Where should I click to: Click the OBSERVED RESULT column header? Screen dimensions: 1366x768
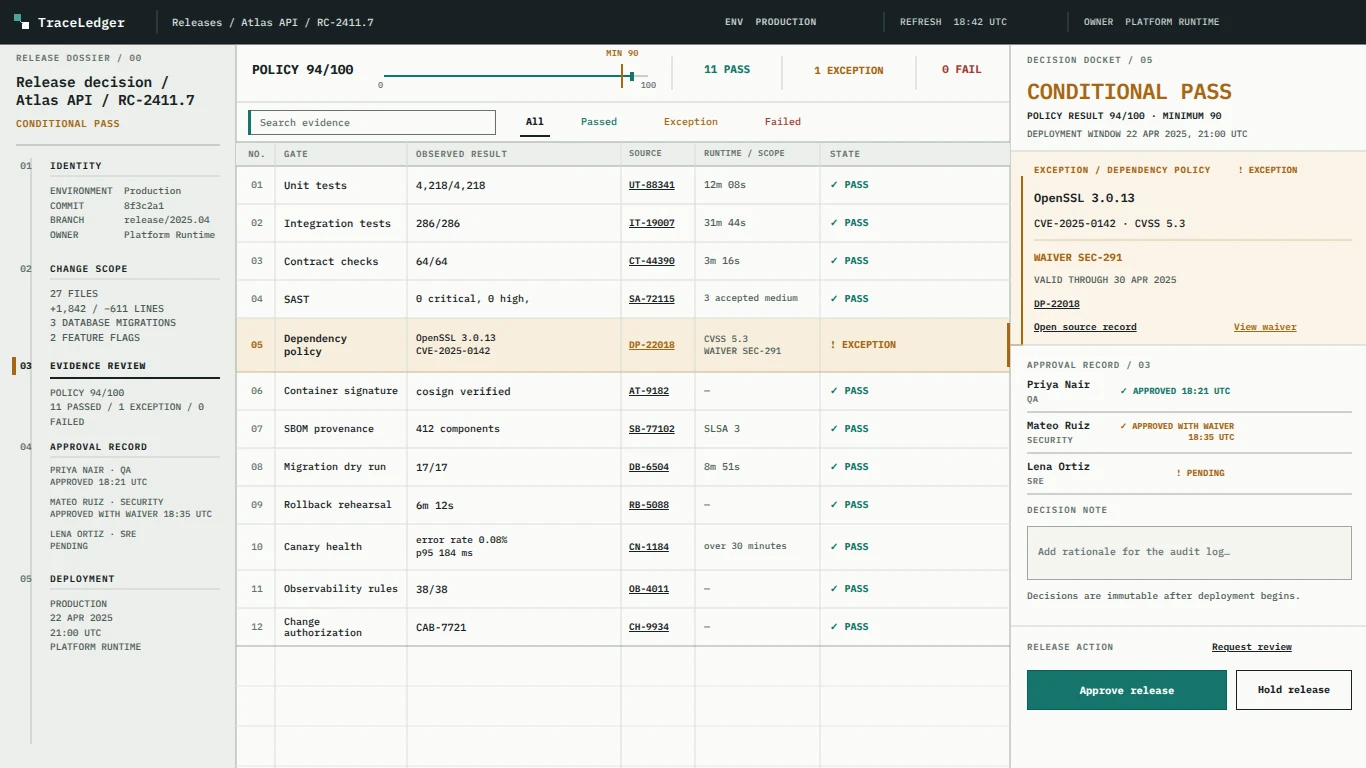tap(461, 154)
